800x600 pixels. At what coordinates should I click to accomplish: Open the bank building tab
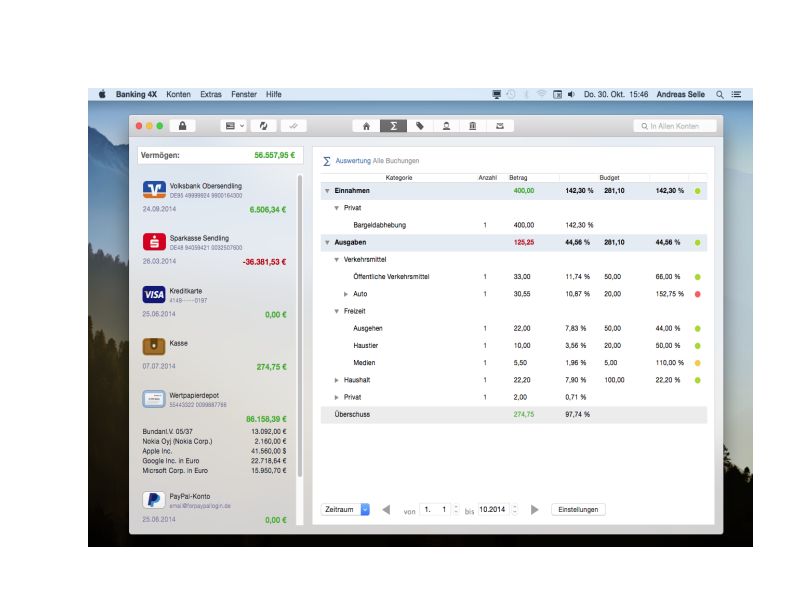pos(473,126)
